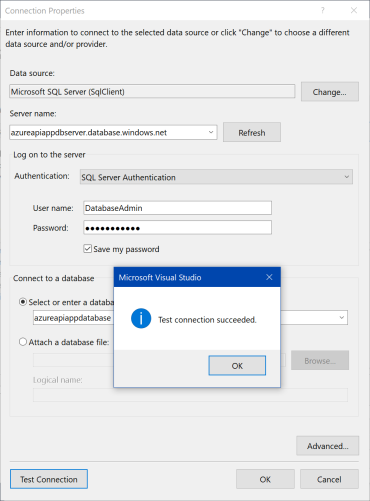Click OK at the bottom of Connection Properties
The height and width of the screenshot is (501, 370).
[265, 479]
